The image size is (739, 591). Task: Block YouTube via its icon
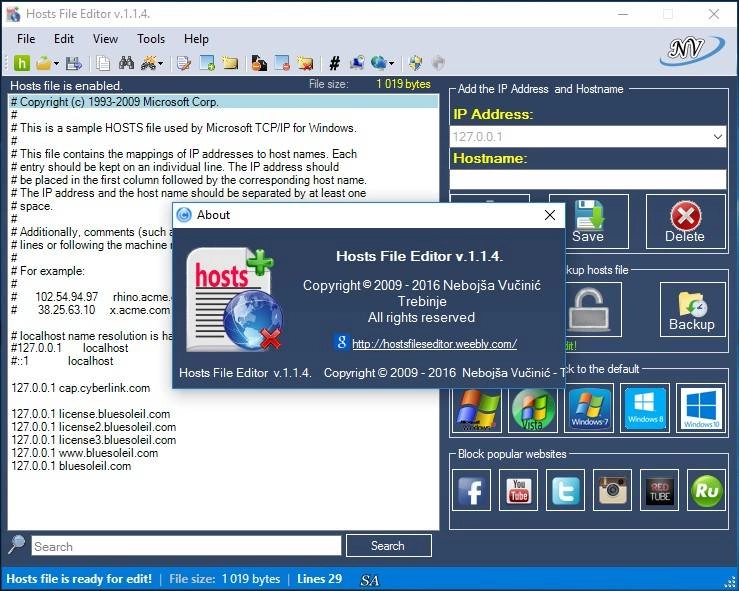click(518, 490)
